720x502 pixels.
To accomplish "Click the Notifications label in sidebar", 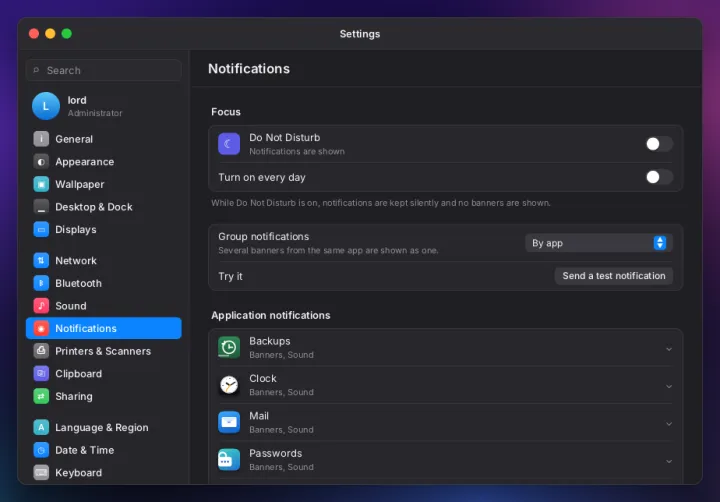I will (x=86, y=328).
